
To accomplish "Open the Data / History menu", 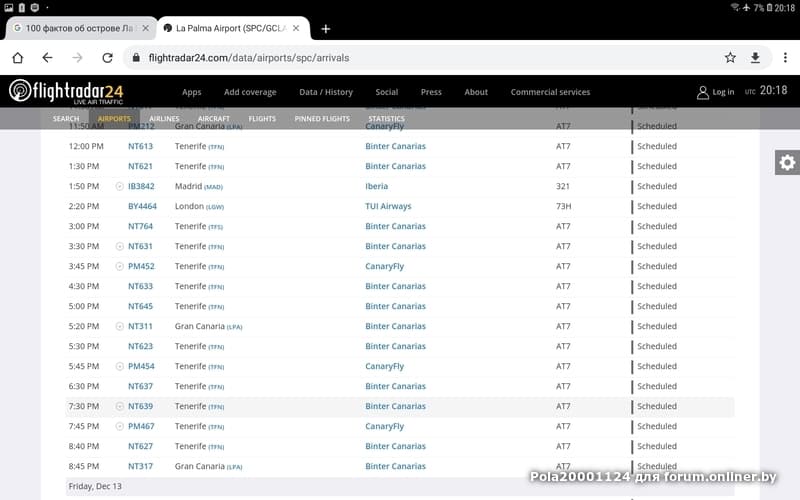I will click(326, 92).
